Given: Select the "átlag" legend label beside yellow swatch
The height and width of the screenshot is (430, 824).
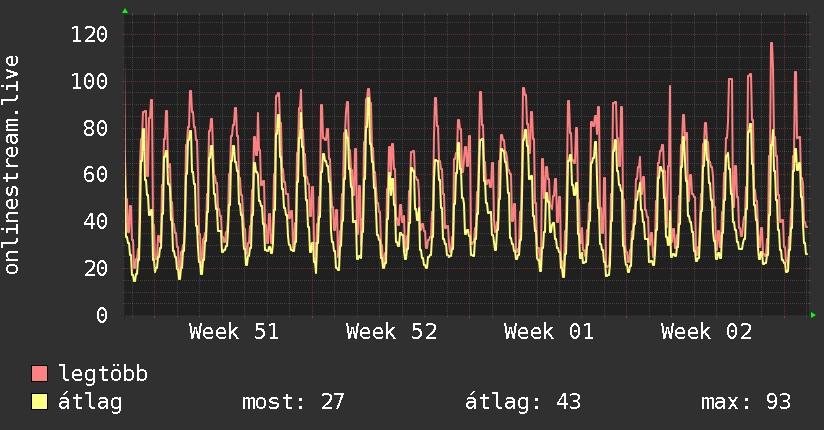Looking at the screenshot, I should pyautogui.click(x=91, y=402).
